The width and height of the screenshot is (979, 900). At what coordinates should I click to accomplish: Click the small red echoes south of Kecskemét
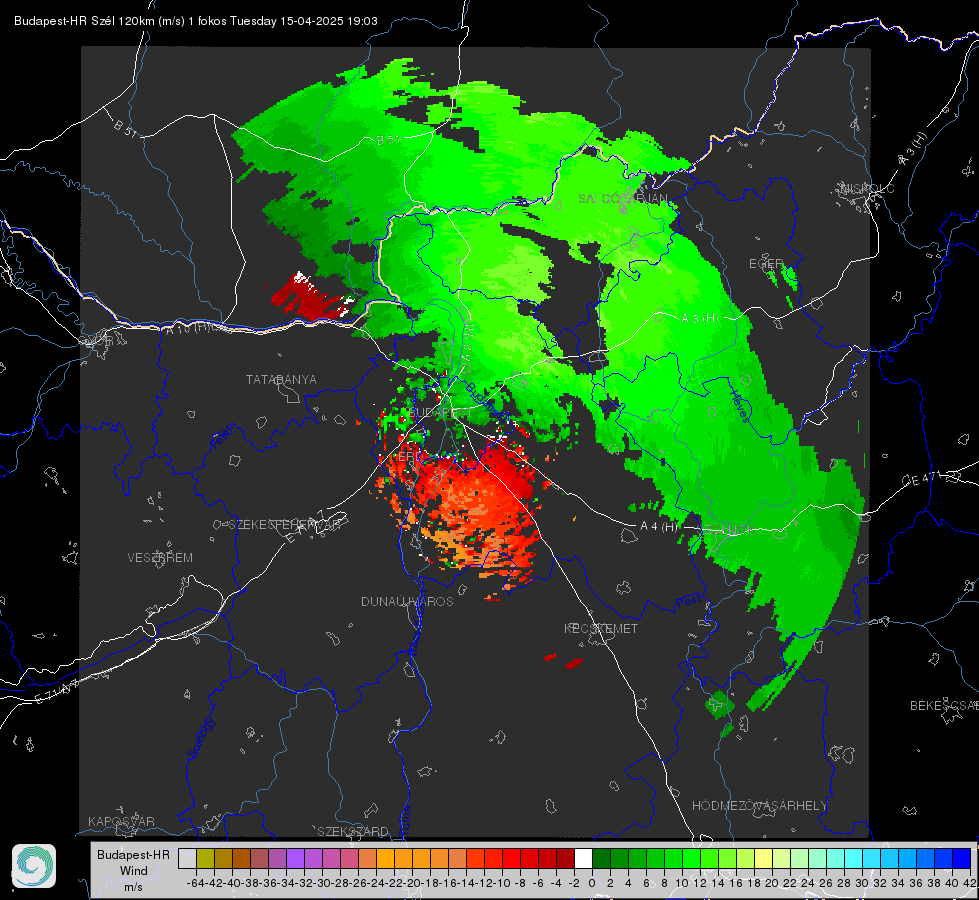point(565,661)
